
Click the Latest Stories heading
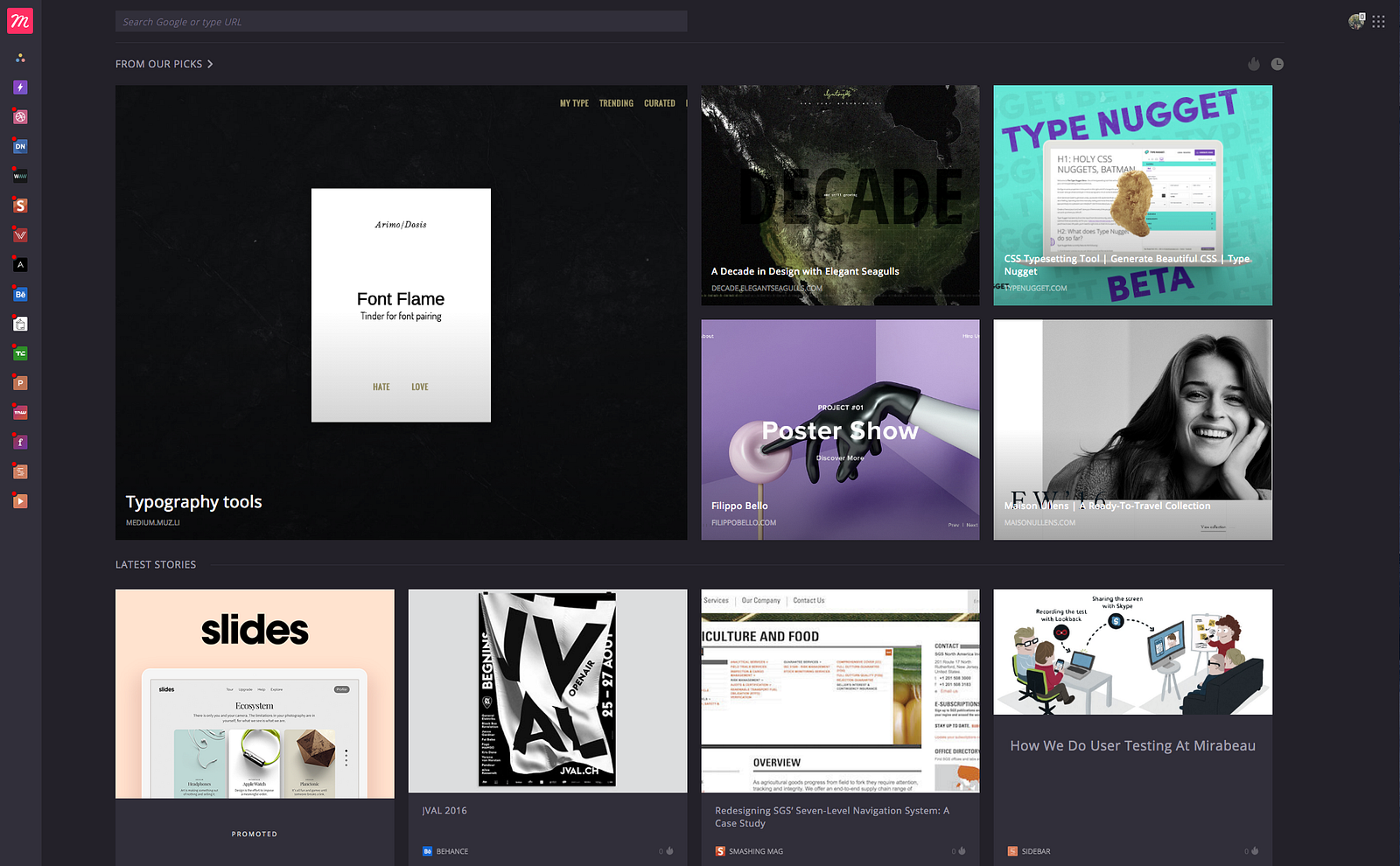coord(156,564)
